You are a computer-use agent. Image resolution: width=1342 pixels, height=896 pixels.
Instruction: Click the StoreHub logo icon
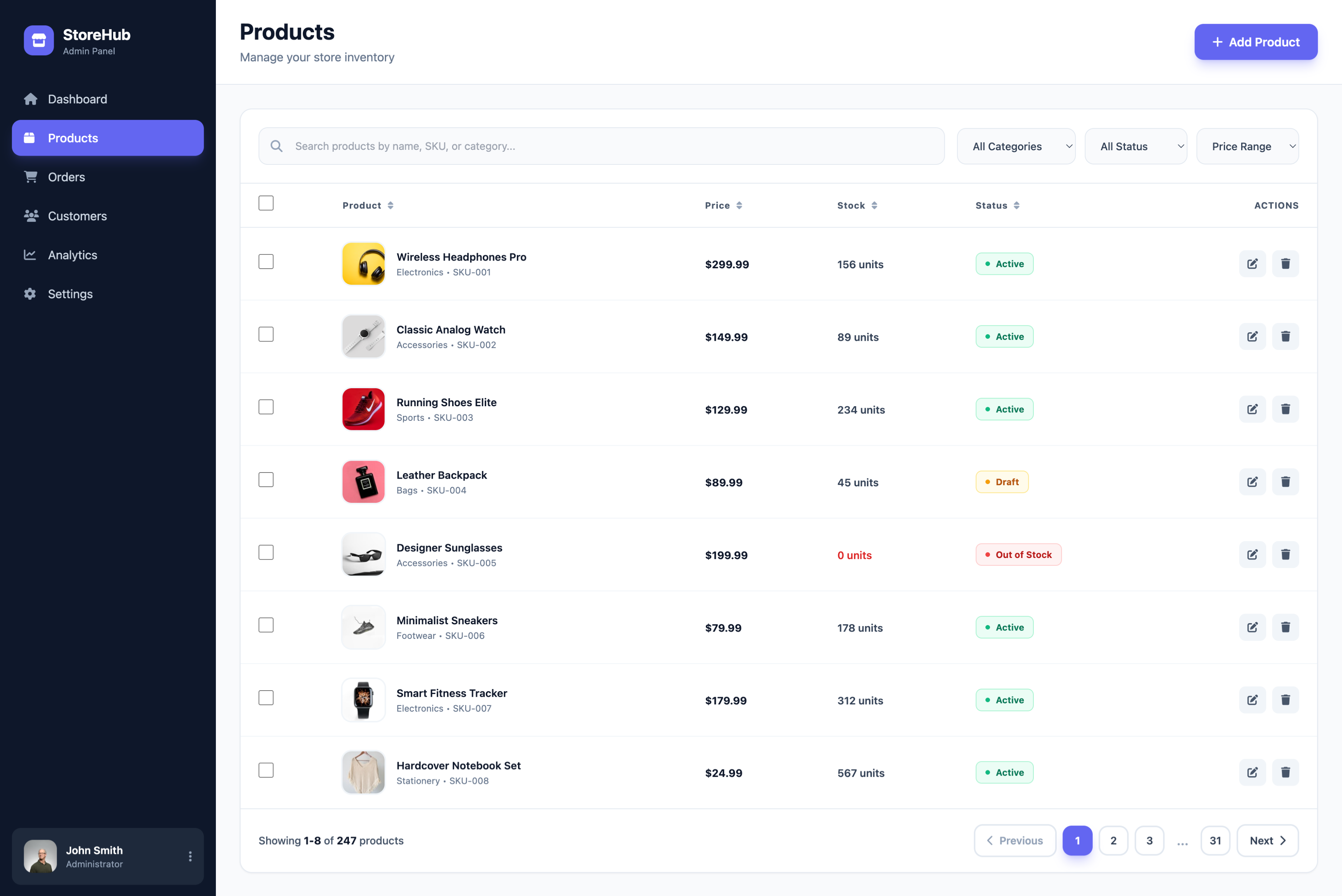39,41
